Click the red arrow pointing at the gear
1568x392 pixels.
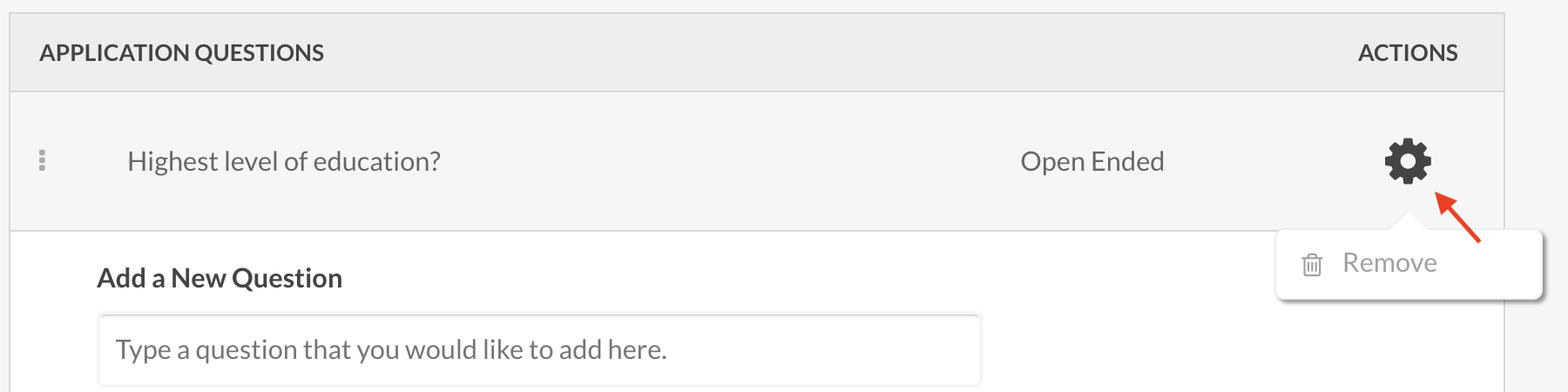coord(1458,217)
